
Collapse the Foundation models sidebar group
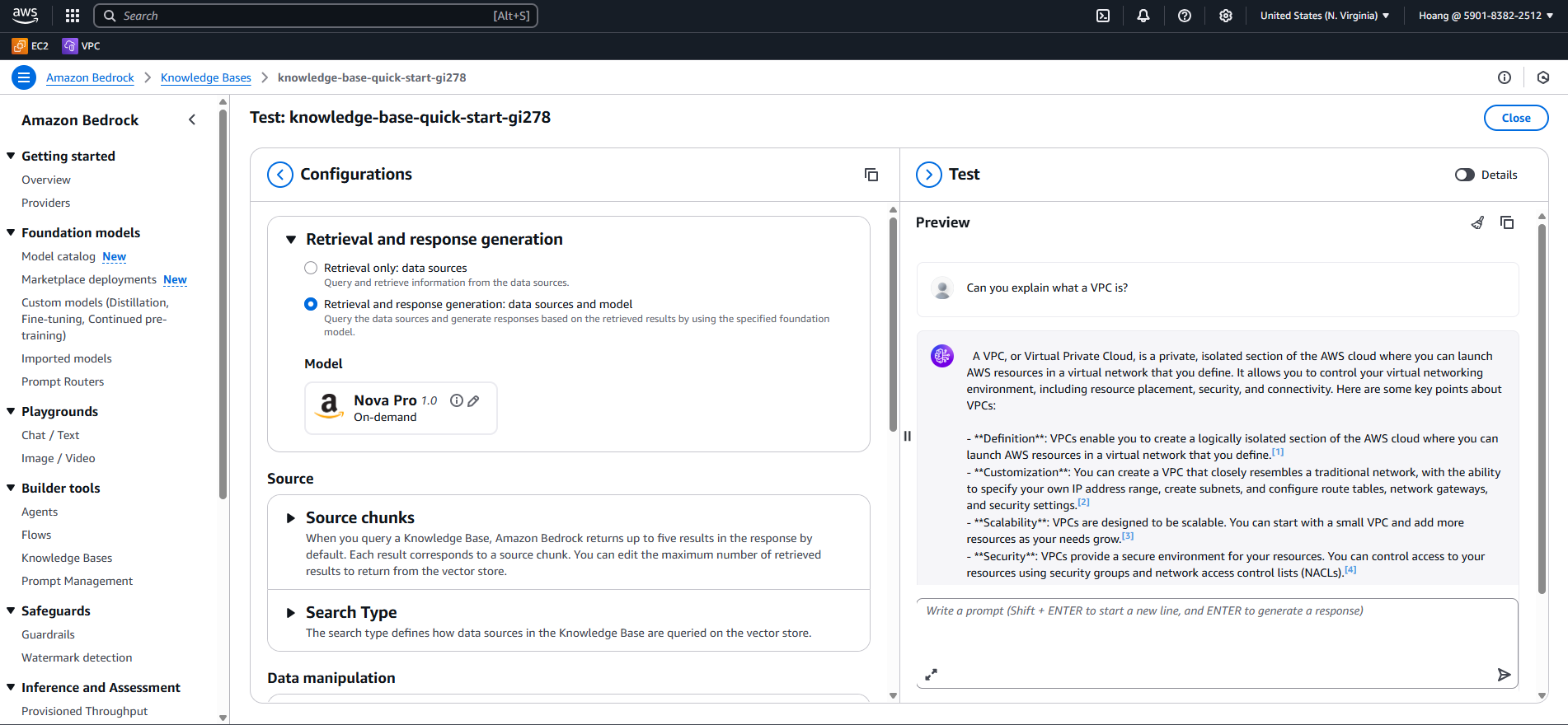[x=11, y=232]
